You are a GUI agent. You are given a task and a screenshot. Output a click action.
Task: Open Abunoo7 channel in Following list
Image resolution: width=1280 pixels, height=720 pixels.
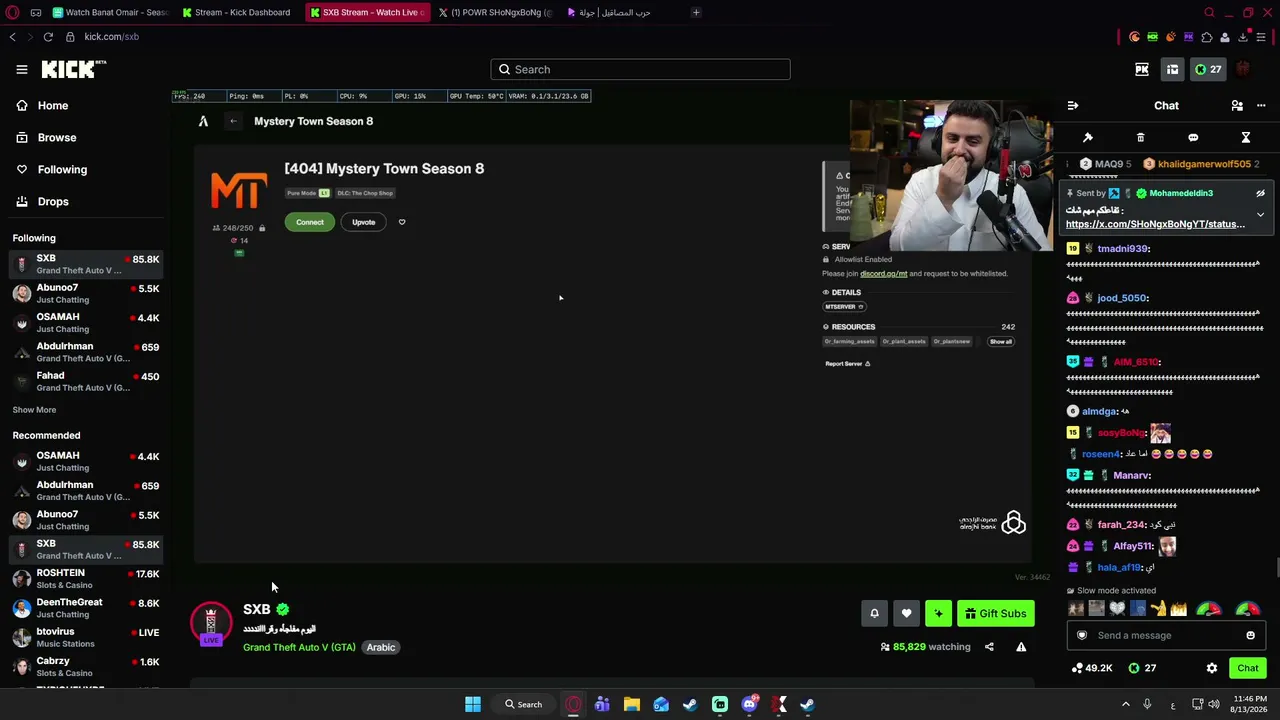click(85, 293)
